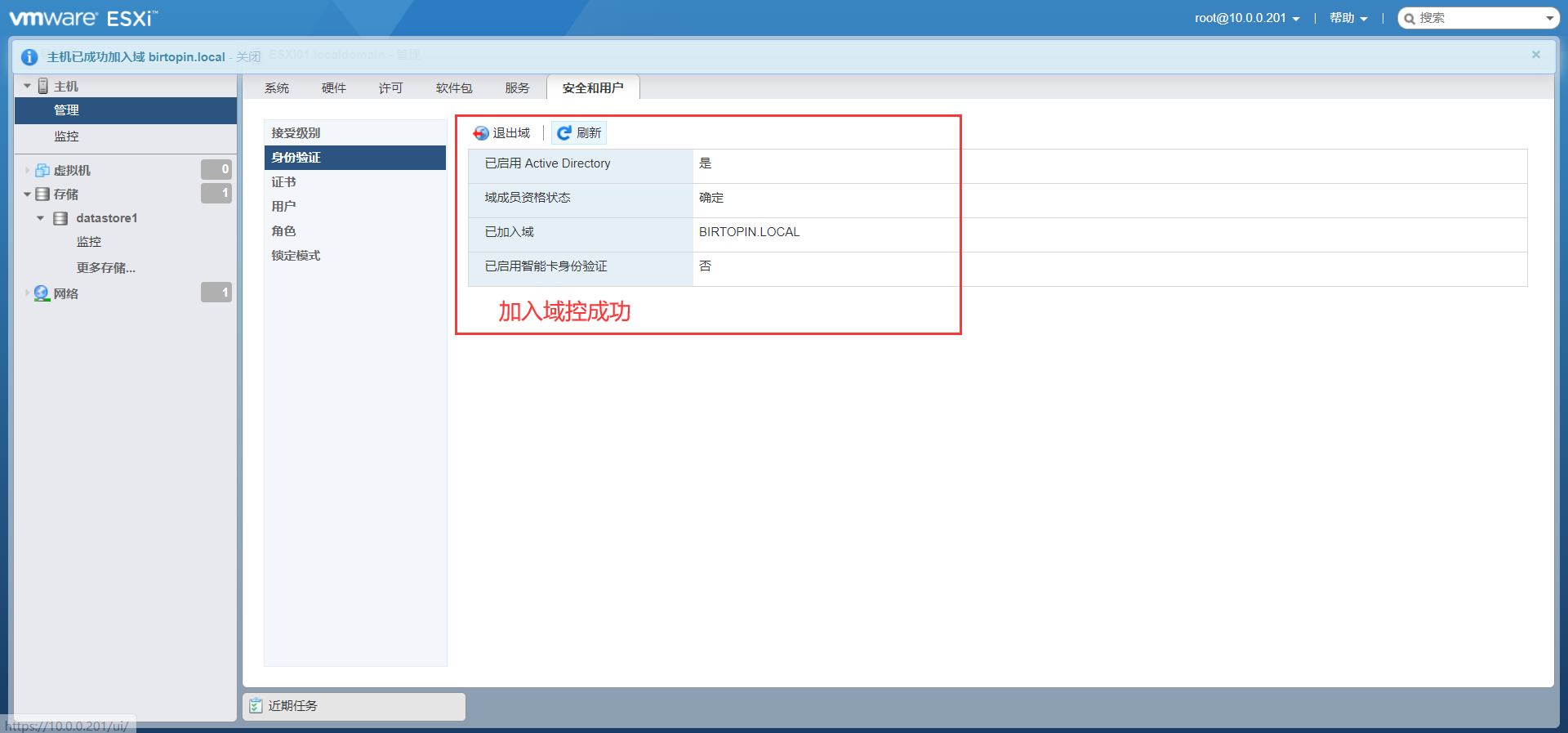Click the 已加入域 label
This screenshot has width=1568, height=733.
[x=509, y=232]
